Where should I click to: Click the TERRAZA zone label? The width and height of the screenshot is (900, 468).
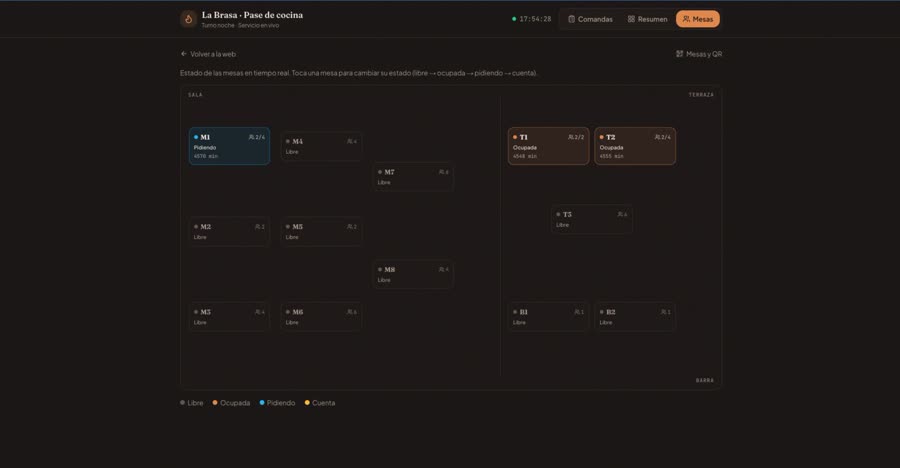(701, 95)
